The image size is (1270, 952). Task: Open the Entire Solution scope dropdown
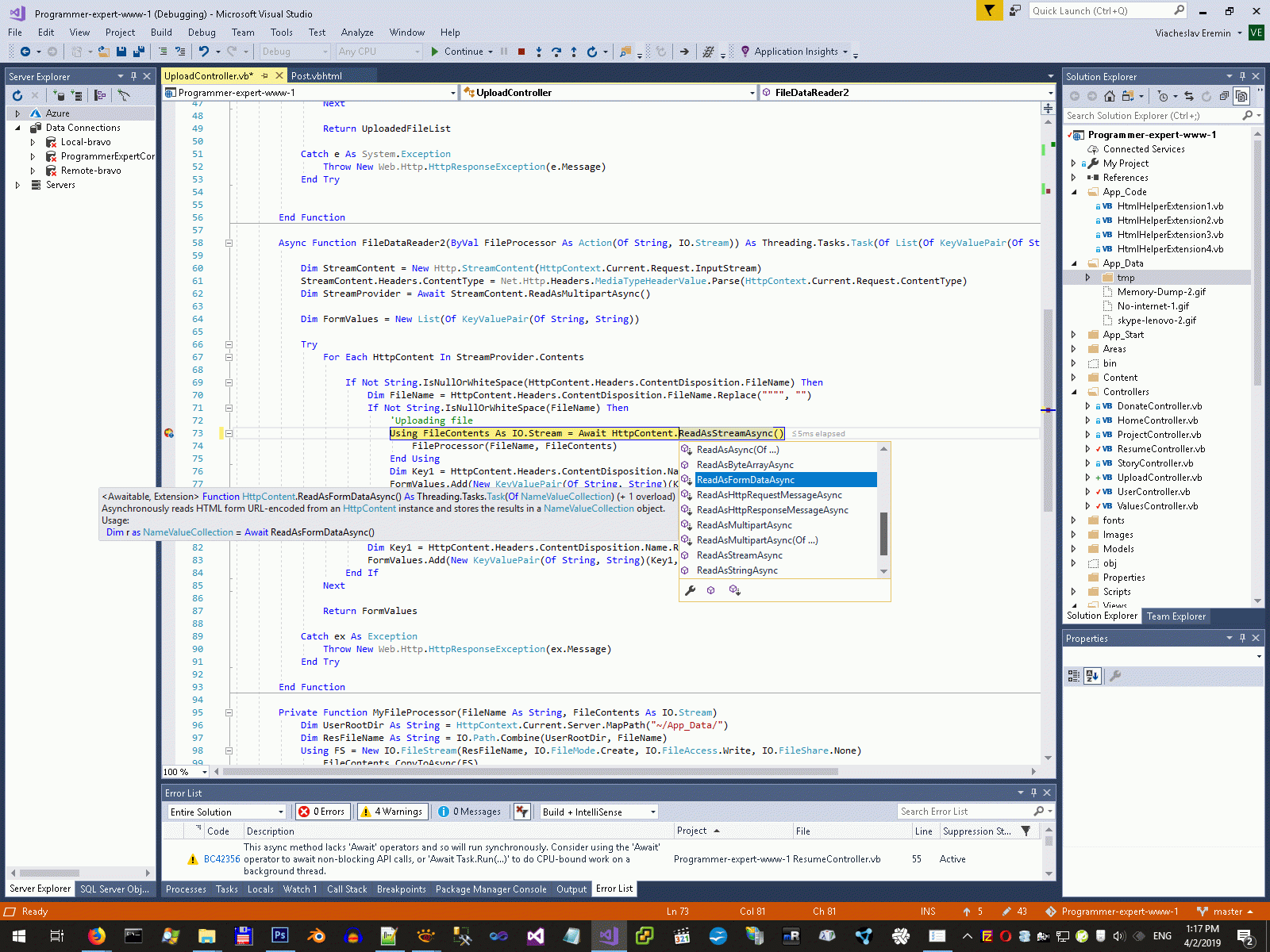[x=226, y=812]
